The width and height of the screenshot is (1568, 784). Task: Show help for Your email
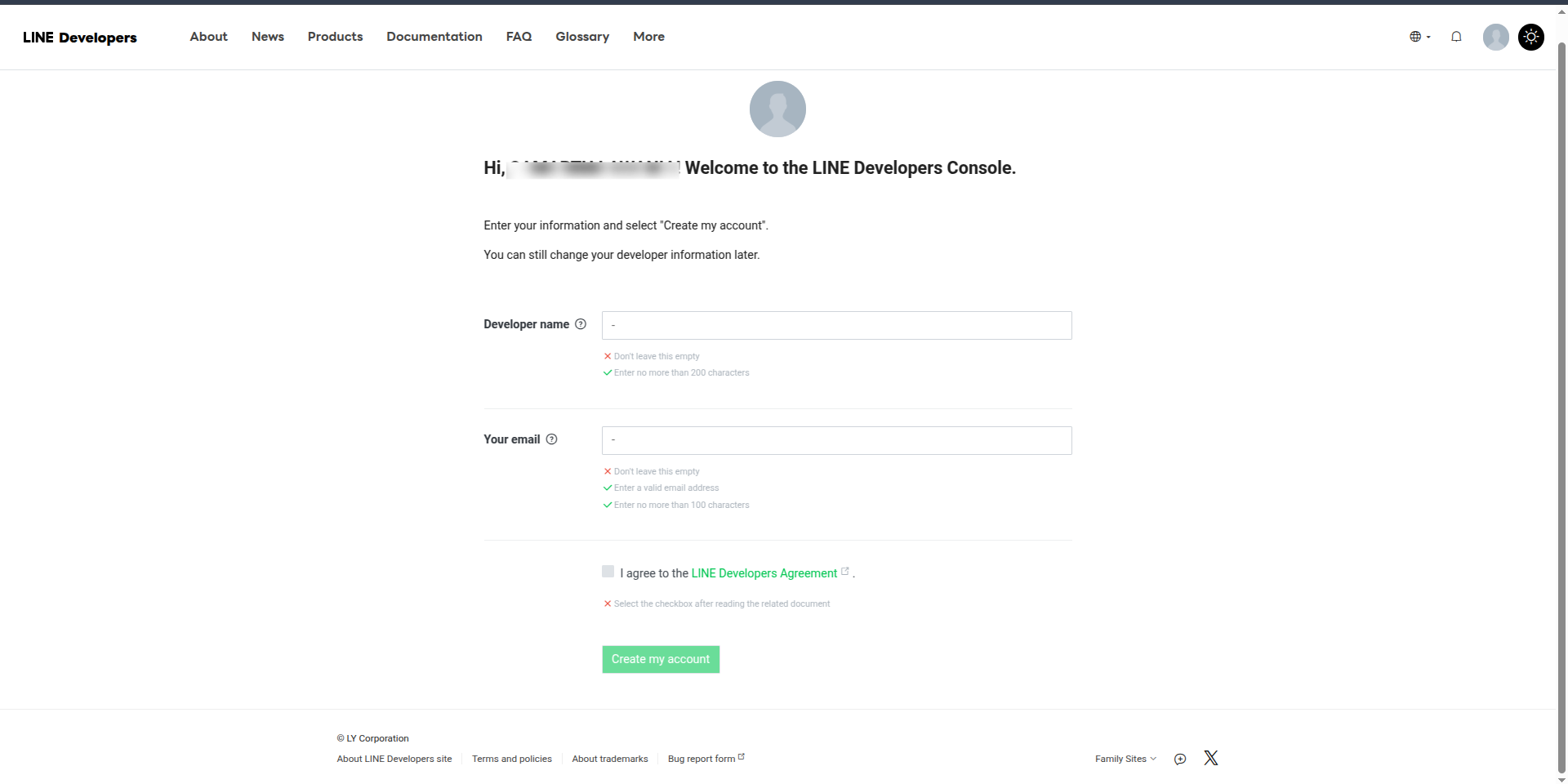(551, 439)
